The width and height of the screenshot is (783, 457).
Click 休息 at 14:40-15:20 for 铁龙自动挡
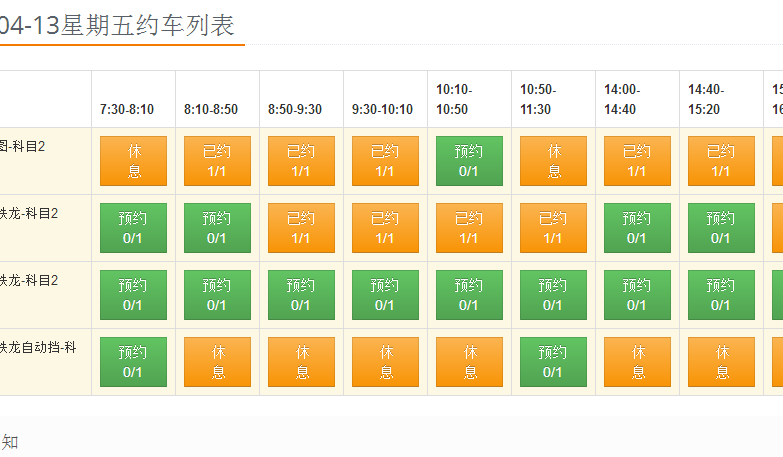pyautogui.click(x=721, y=362)
